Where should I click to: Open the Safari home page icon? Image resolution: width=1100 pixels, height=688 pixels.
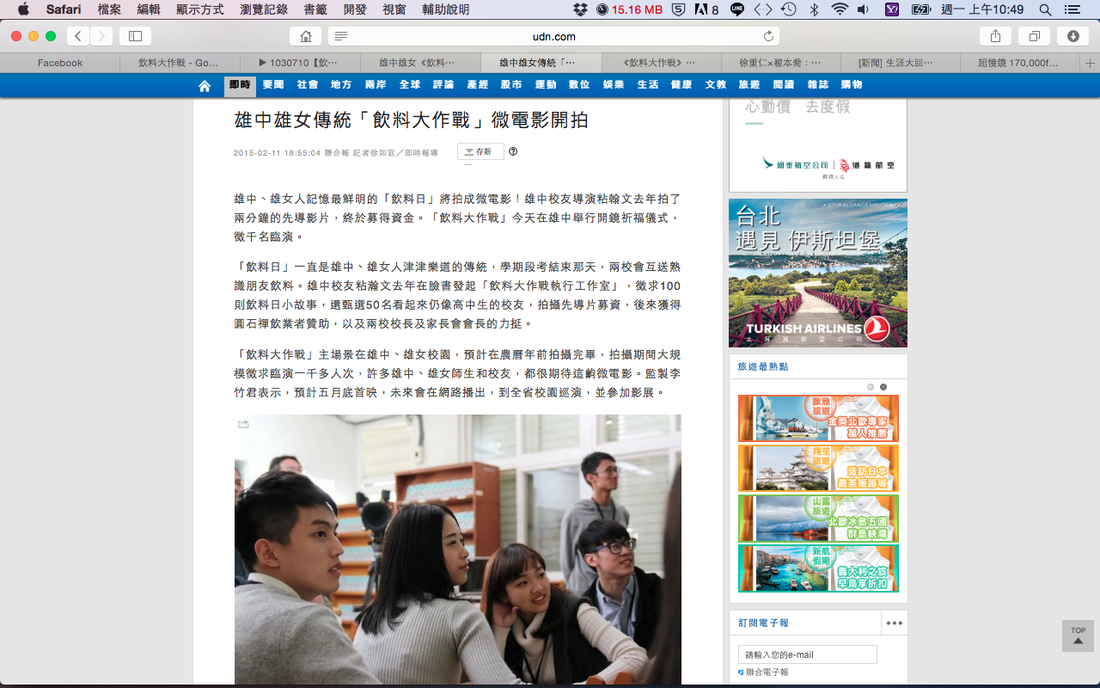[x=306, y=36]
